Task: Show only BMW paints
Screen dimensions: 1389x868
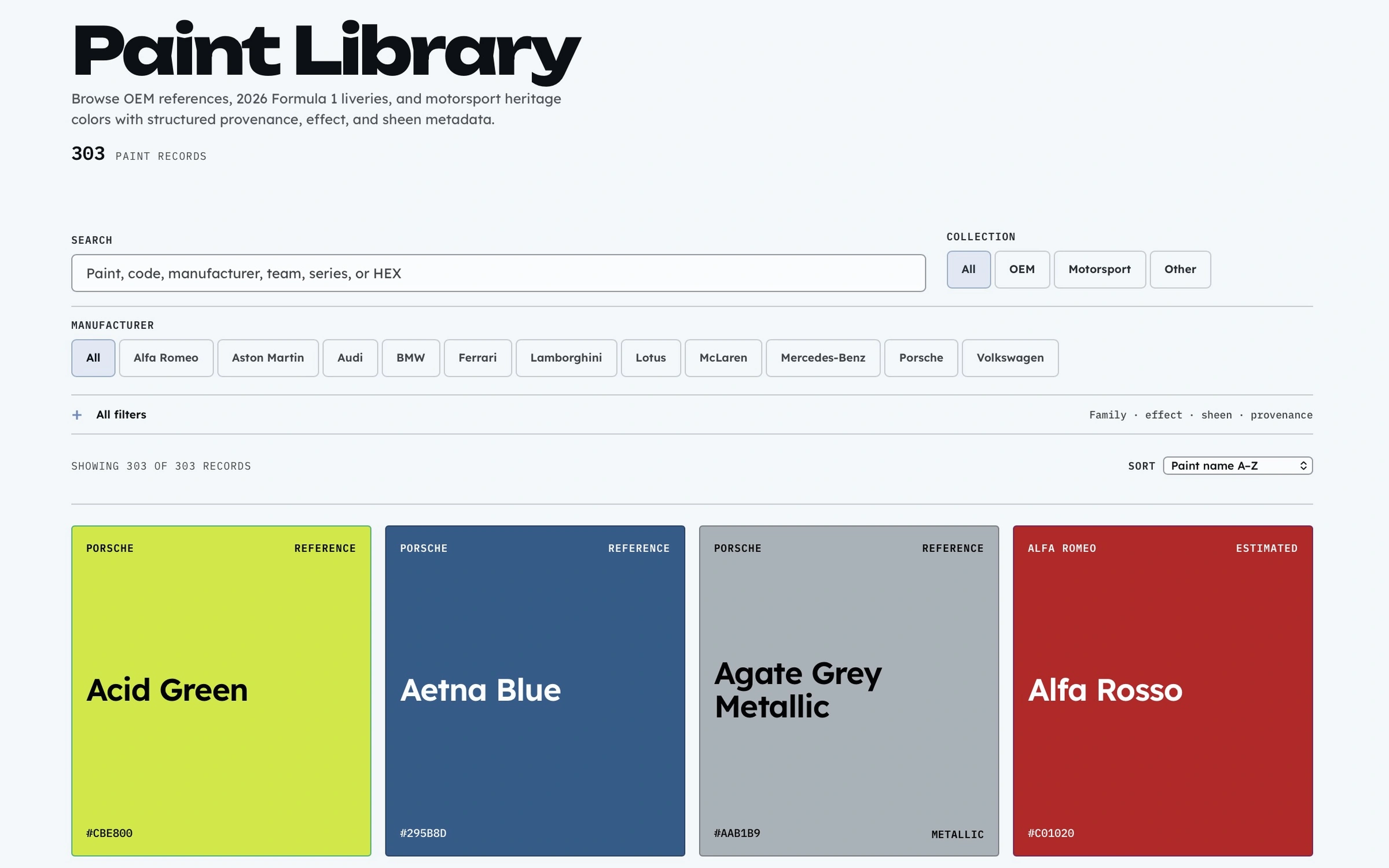Action: [x=410, y=358]
